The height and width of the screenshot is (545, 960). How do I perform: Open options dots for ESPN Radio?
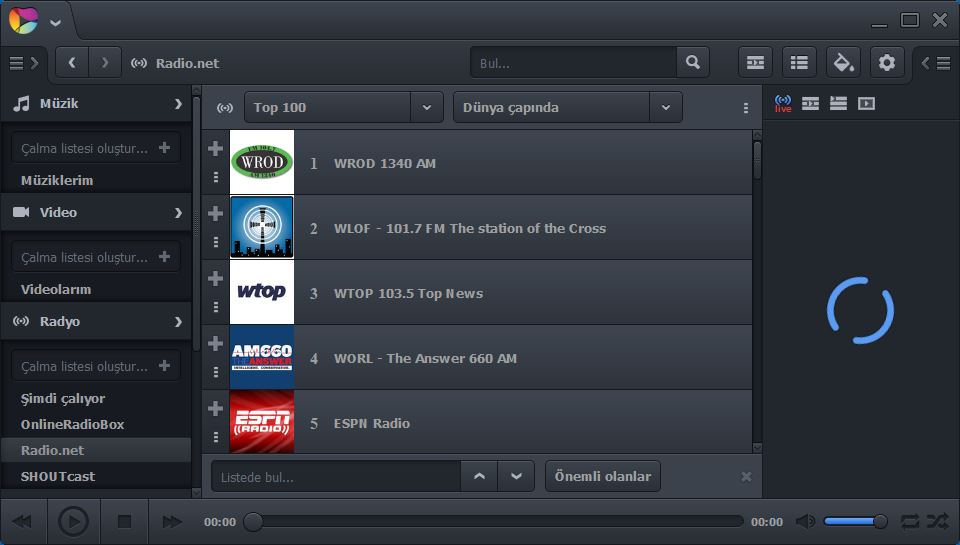pos(216,437)
